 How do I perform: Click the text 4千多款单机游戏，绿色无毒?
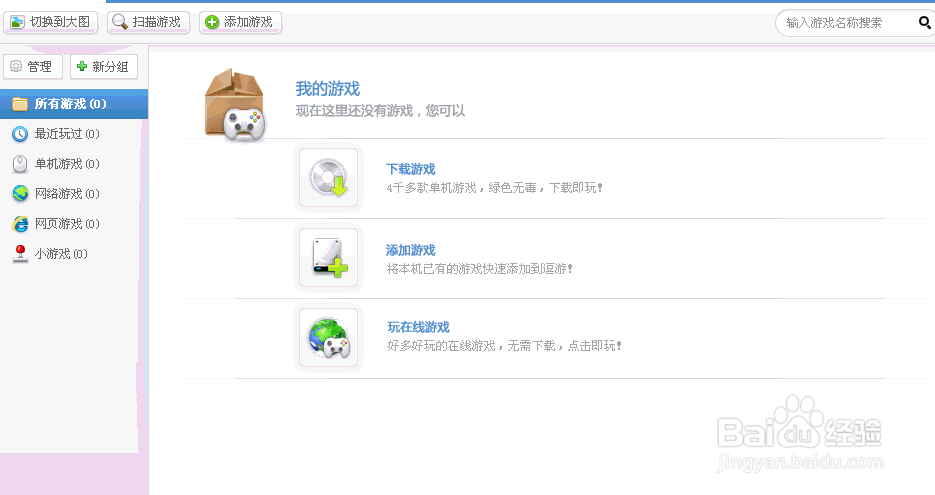coord(462,188)
